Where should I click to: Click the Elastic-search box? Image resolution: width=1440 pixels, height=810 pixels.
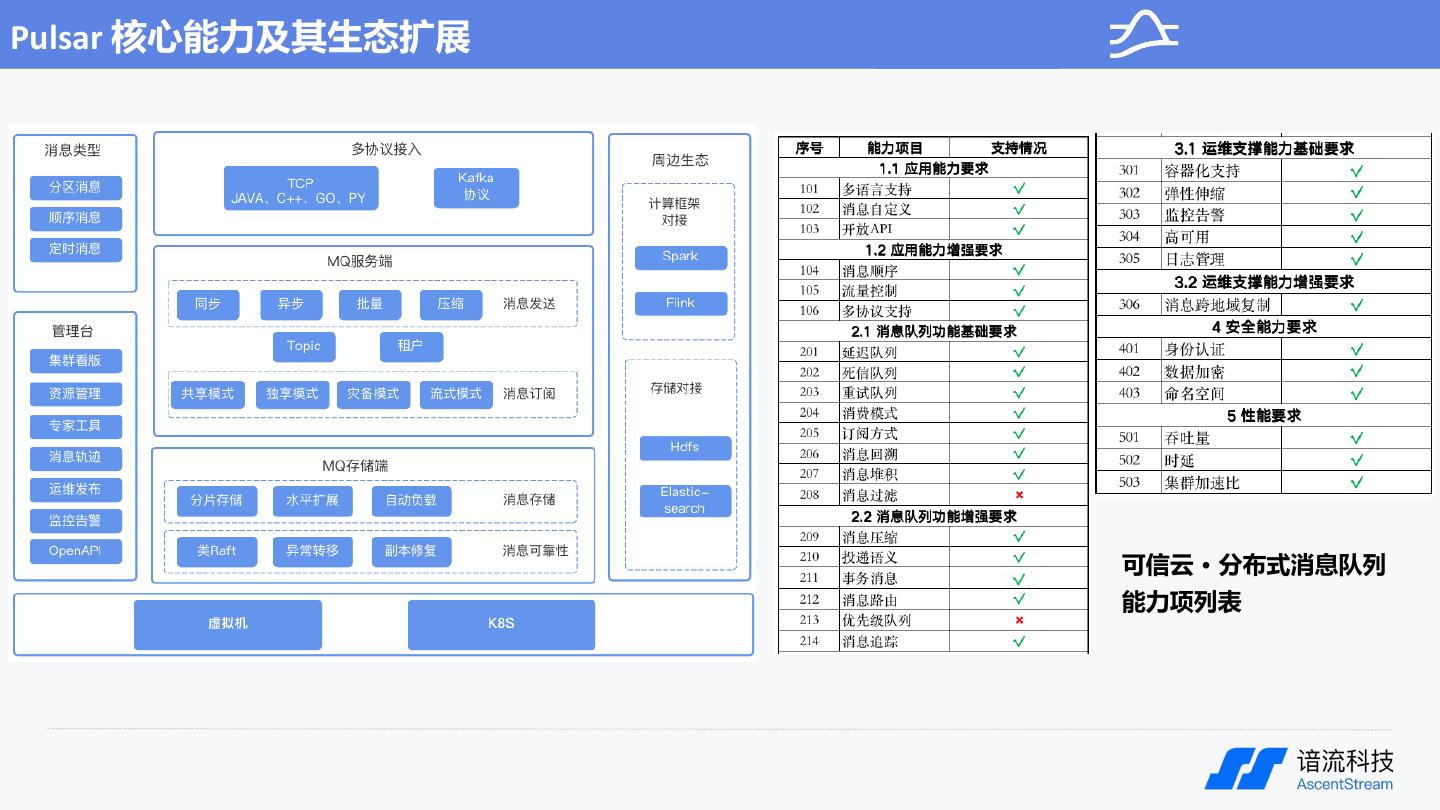click(686, 501)
